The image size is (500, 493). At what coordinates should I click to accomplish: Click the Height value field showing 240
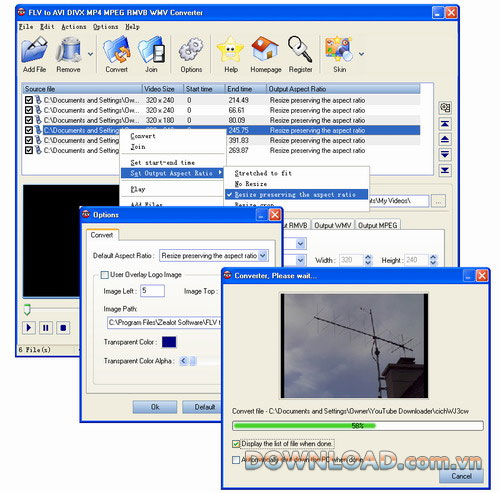click(417, 260)
